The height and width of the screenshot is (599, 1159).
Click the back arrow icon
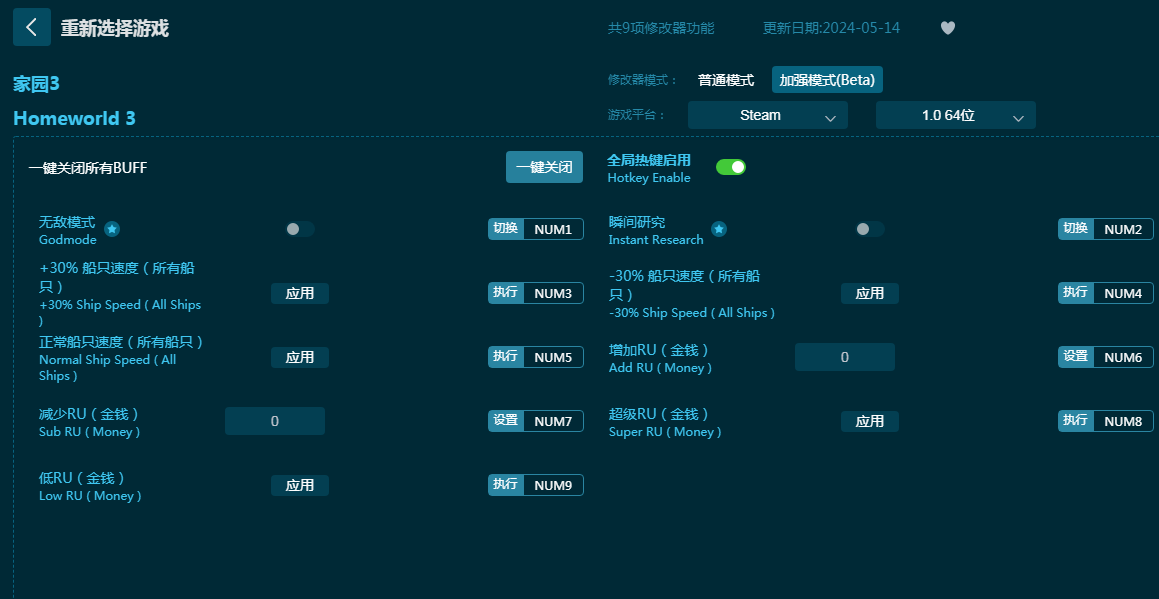32,27
